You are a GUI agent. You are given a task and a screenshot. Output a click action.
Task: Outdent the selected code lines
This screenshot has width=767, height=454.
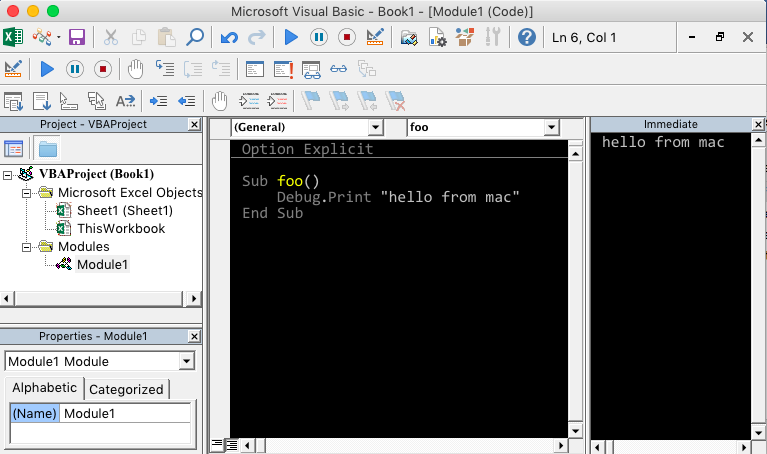[x=186, y=101]
